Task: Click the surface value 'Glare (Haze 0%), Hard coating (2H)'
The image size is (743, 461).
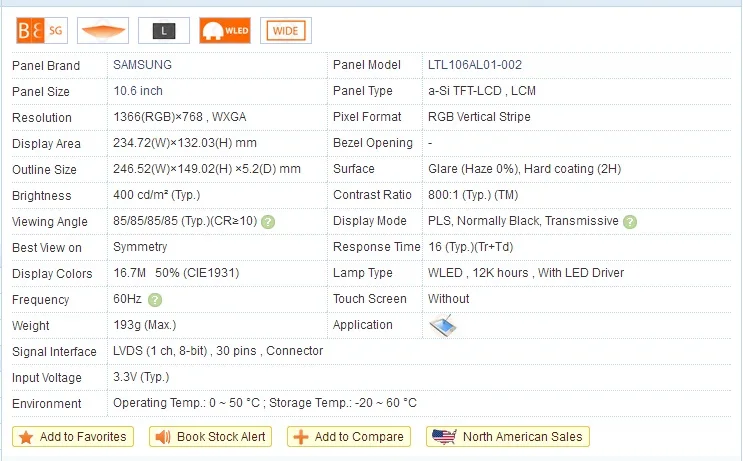Action: [525, 169]
